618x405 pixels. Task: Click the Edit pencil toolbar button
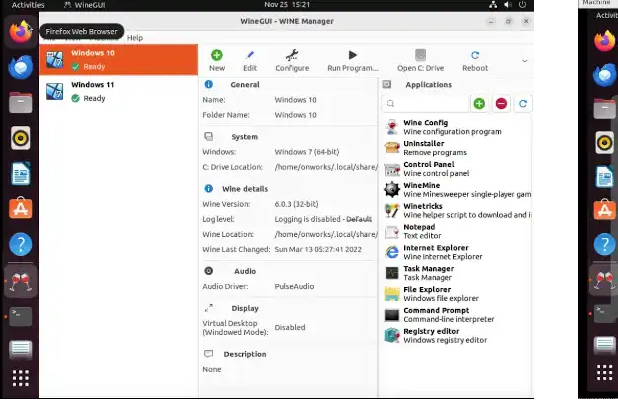[250, 61]
